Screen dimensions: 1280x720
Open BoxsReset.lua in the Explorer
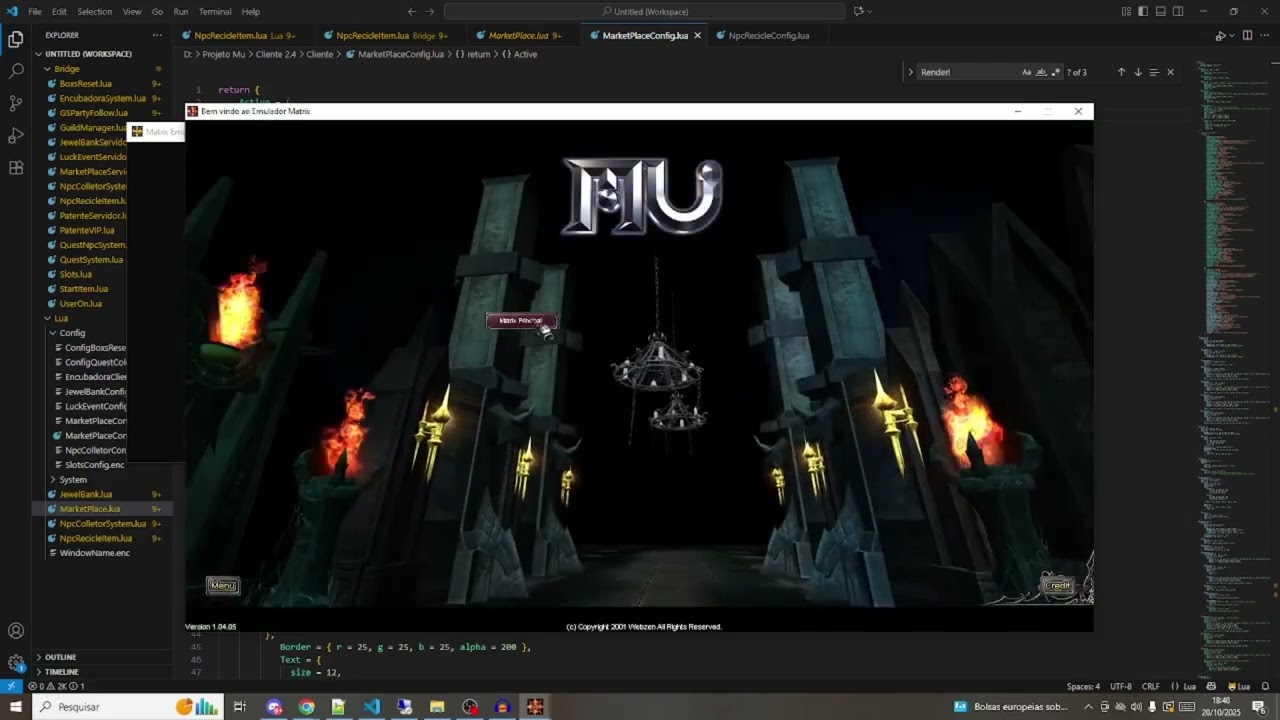coord(85,84)
